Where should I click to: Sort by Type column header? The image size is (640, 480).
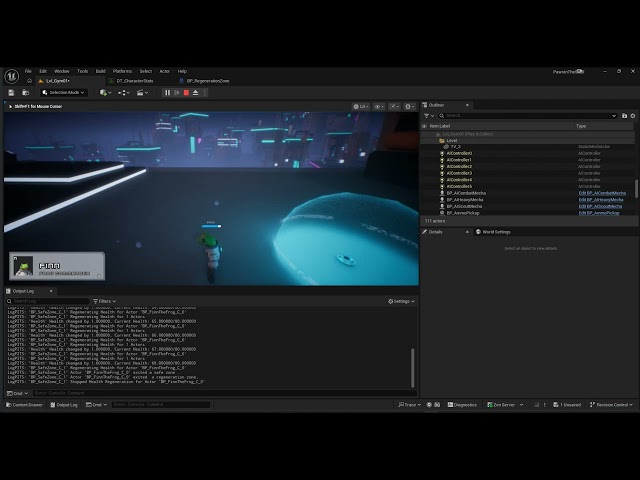[581, 126]
